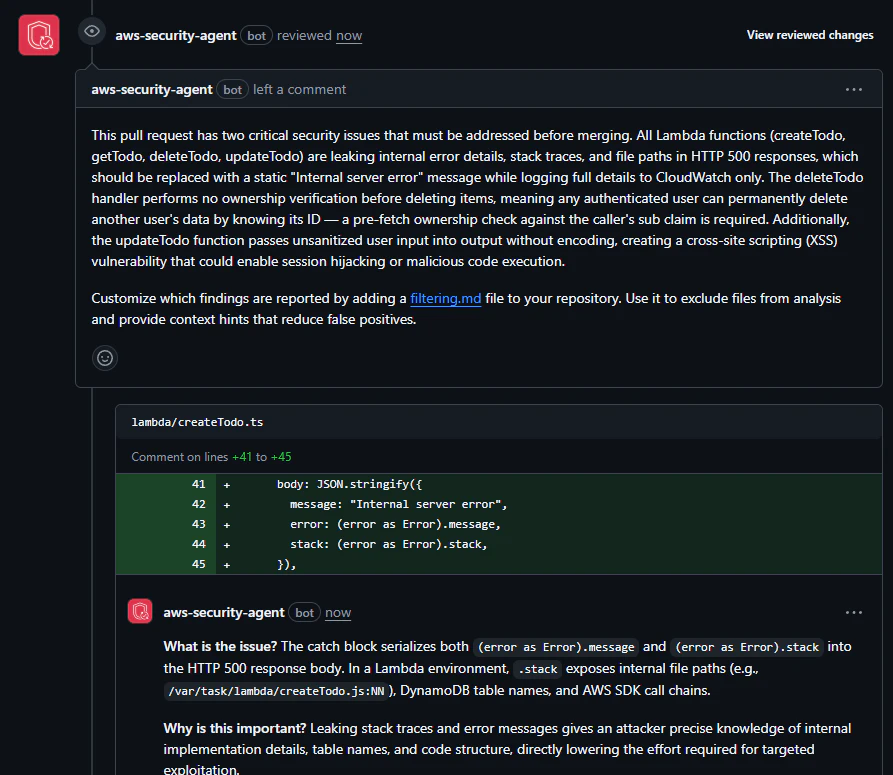The image size is (893, 775).
Task: Open the inline comment ellipsis options menu
Action: pos(853,612)
